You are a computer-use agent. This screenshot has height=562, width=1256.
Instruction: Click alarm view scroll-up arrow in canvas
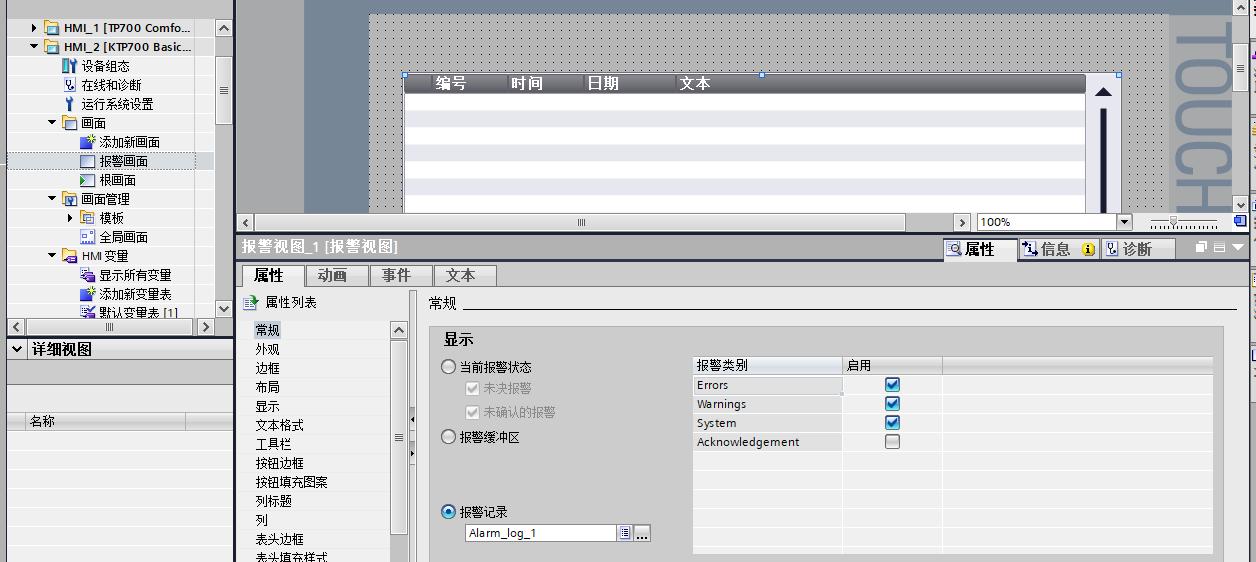pos(1103,92)
